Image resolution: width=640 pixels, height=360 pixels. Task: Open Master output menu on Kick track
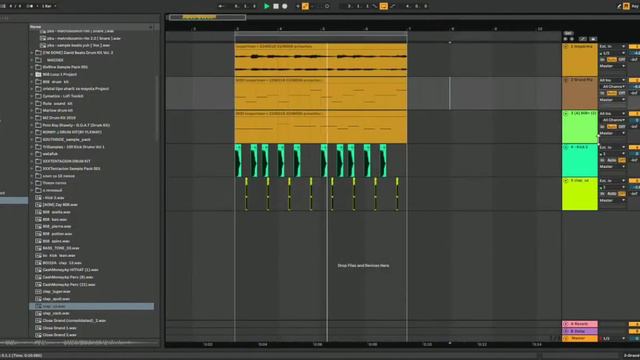click(612, 167)
